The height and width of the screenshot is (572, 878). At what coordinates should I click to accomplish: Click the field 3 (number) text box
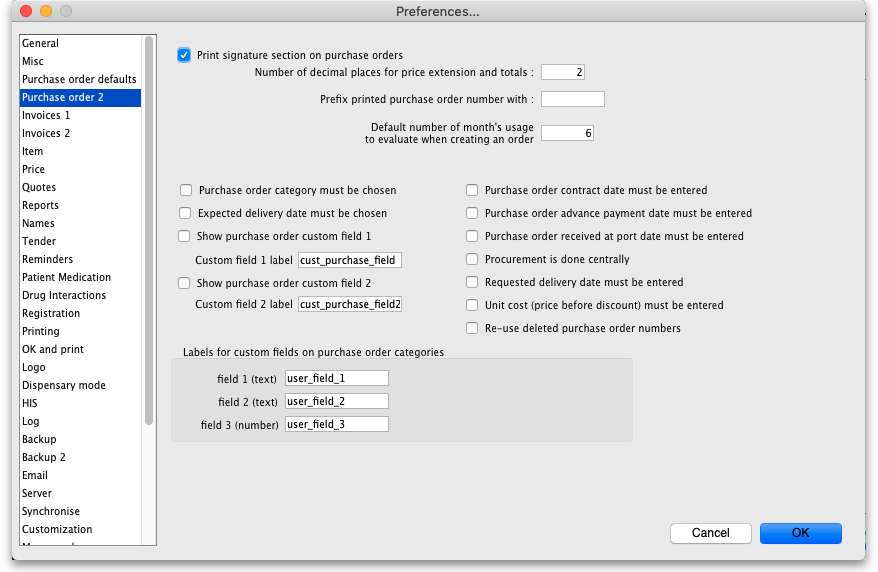(x=336, y=424)
